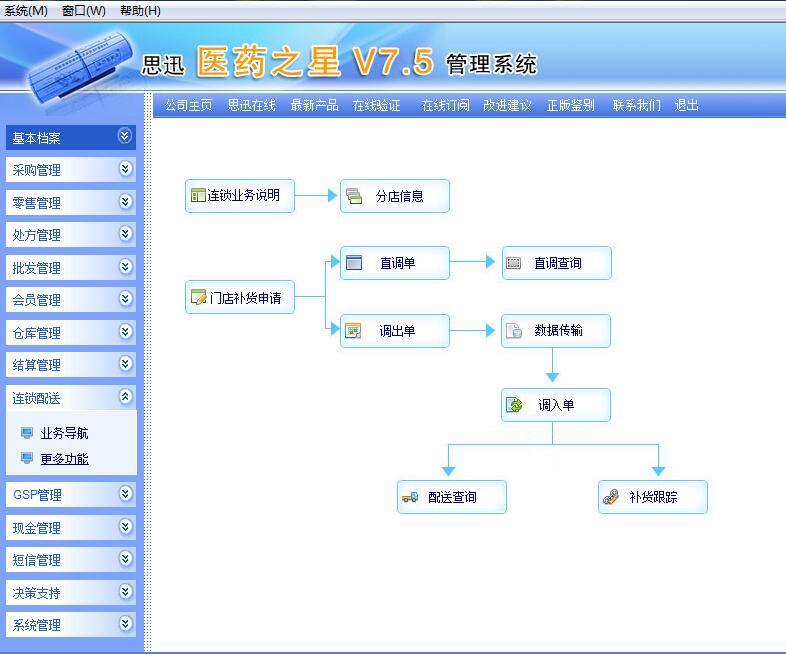Image resolution: width=786 pixels, height=654 pixels.
Task: Expand the 采购管理 section chevron
Action: (x=125, y=168)
